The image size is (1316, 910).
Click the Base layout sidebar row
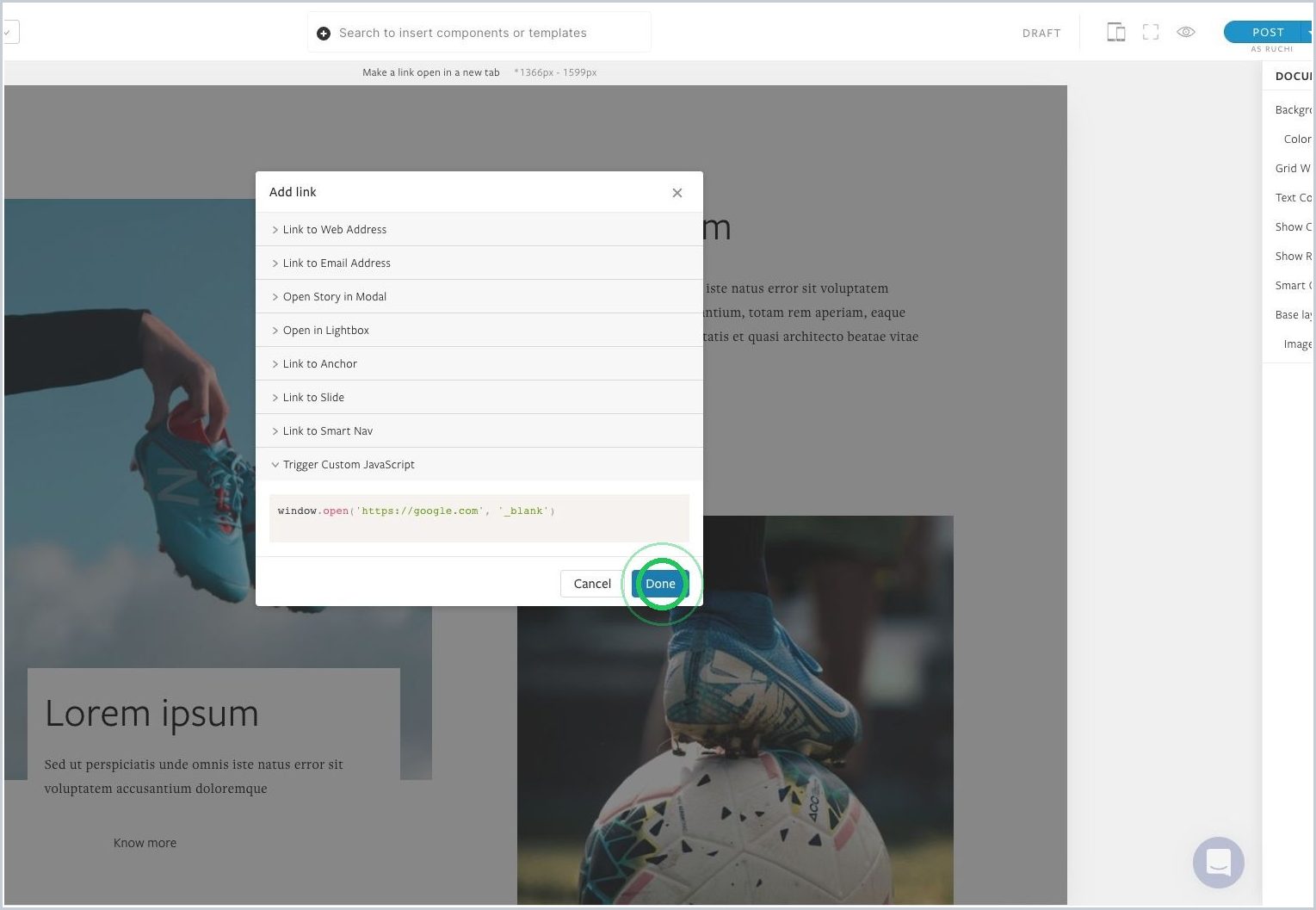[1293, 314]
